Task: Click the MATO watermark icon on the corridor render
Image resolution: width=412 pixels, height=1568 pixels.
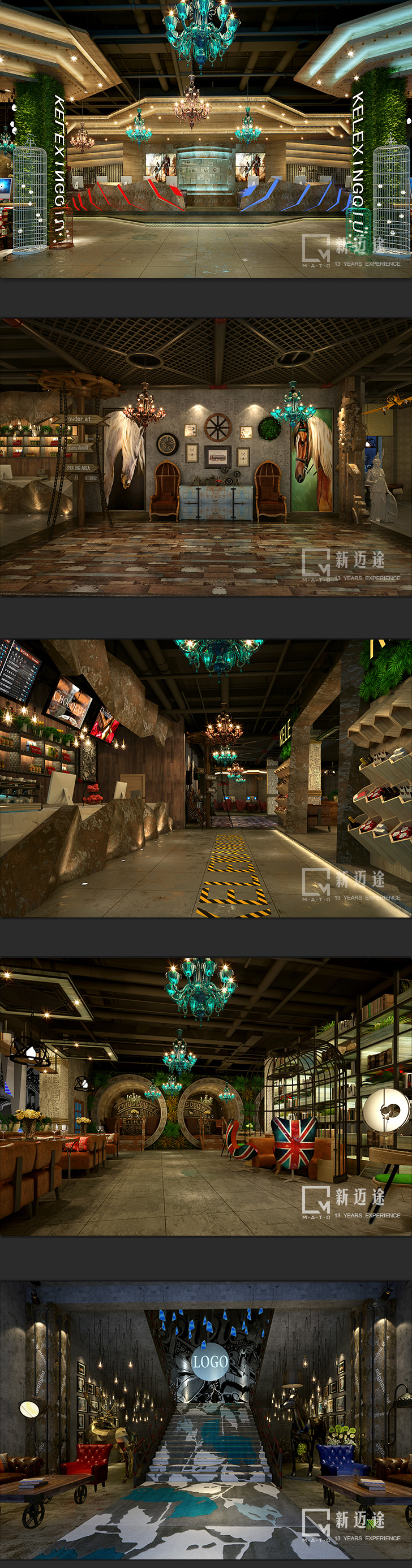Action: point(316,882)
